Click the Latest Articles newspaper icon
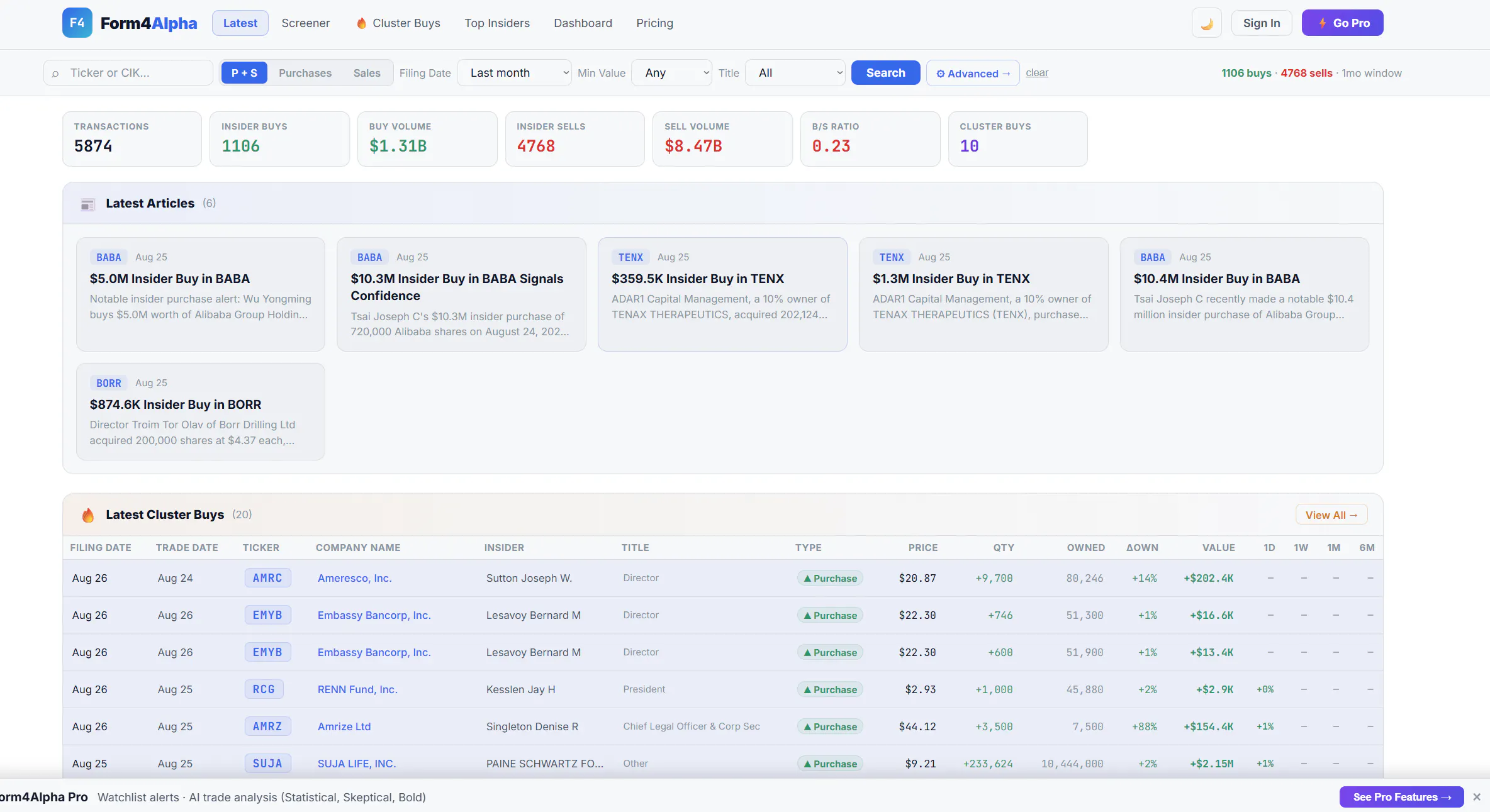Screen dimensions: 1490x812 click(87, 204)
